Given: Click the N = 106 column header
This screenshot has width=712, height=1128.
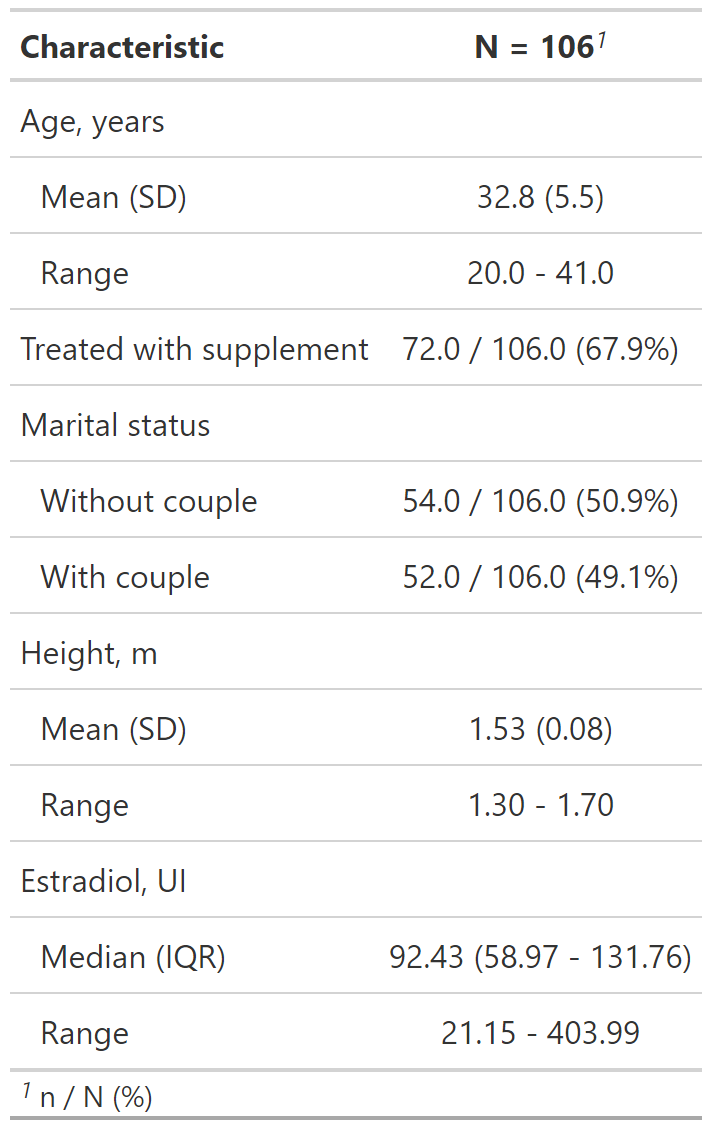Looking at the screenshot, I should click(539, 47).
